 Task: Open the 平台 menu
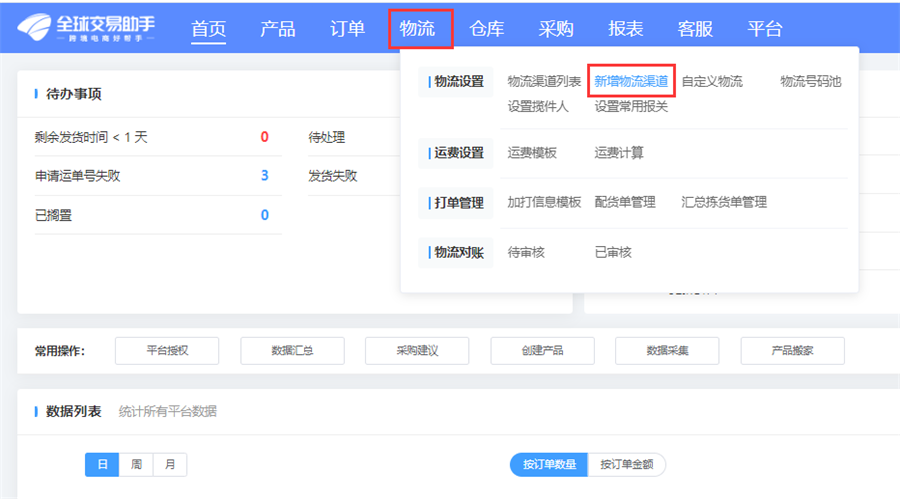point(765,28)
